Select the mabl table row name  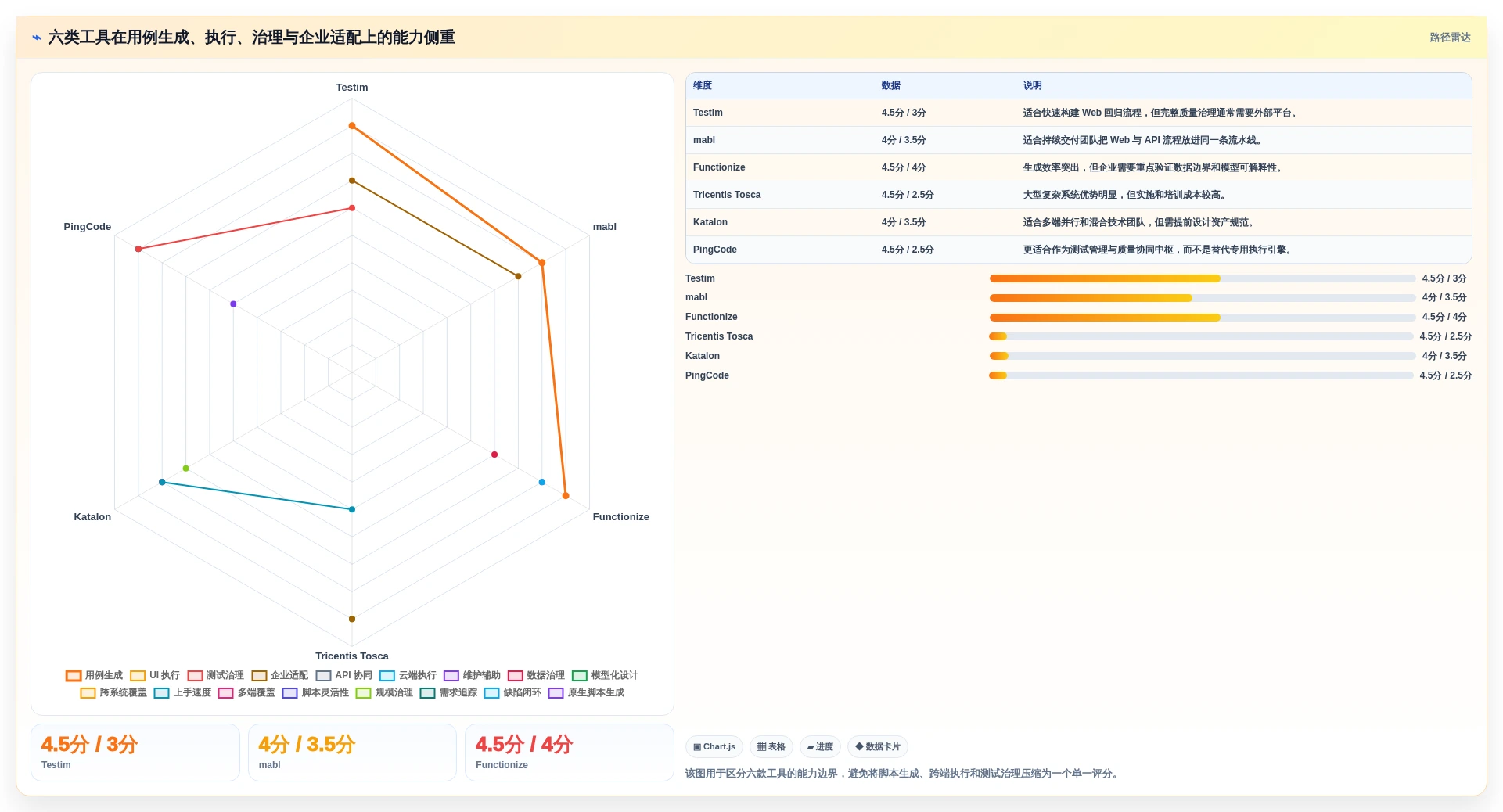tap(703, 140)
